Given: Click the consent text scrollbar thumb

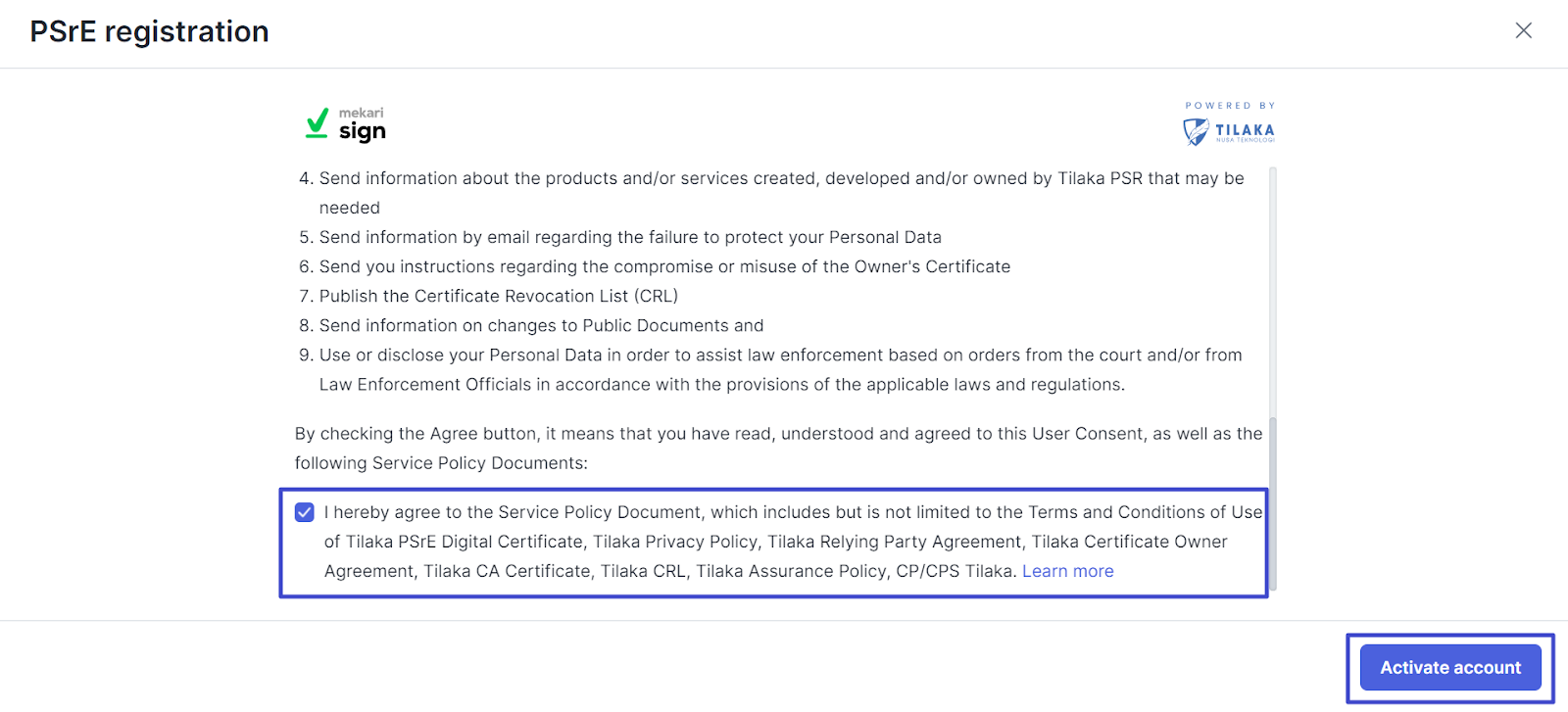Looking at the screenshot, I should tap(1272, 499).
